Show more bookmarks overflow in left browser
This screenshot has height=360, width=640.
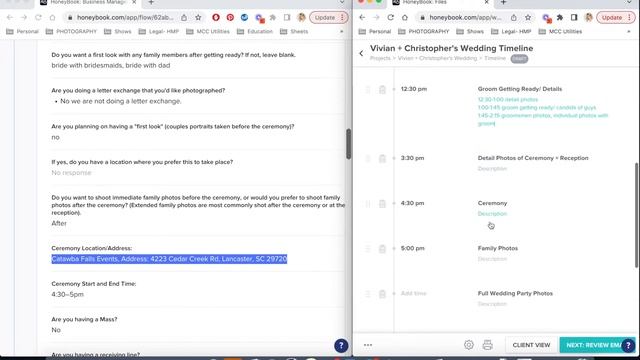tap(342, 31)
